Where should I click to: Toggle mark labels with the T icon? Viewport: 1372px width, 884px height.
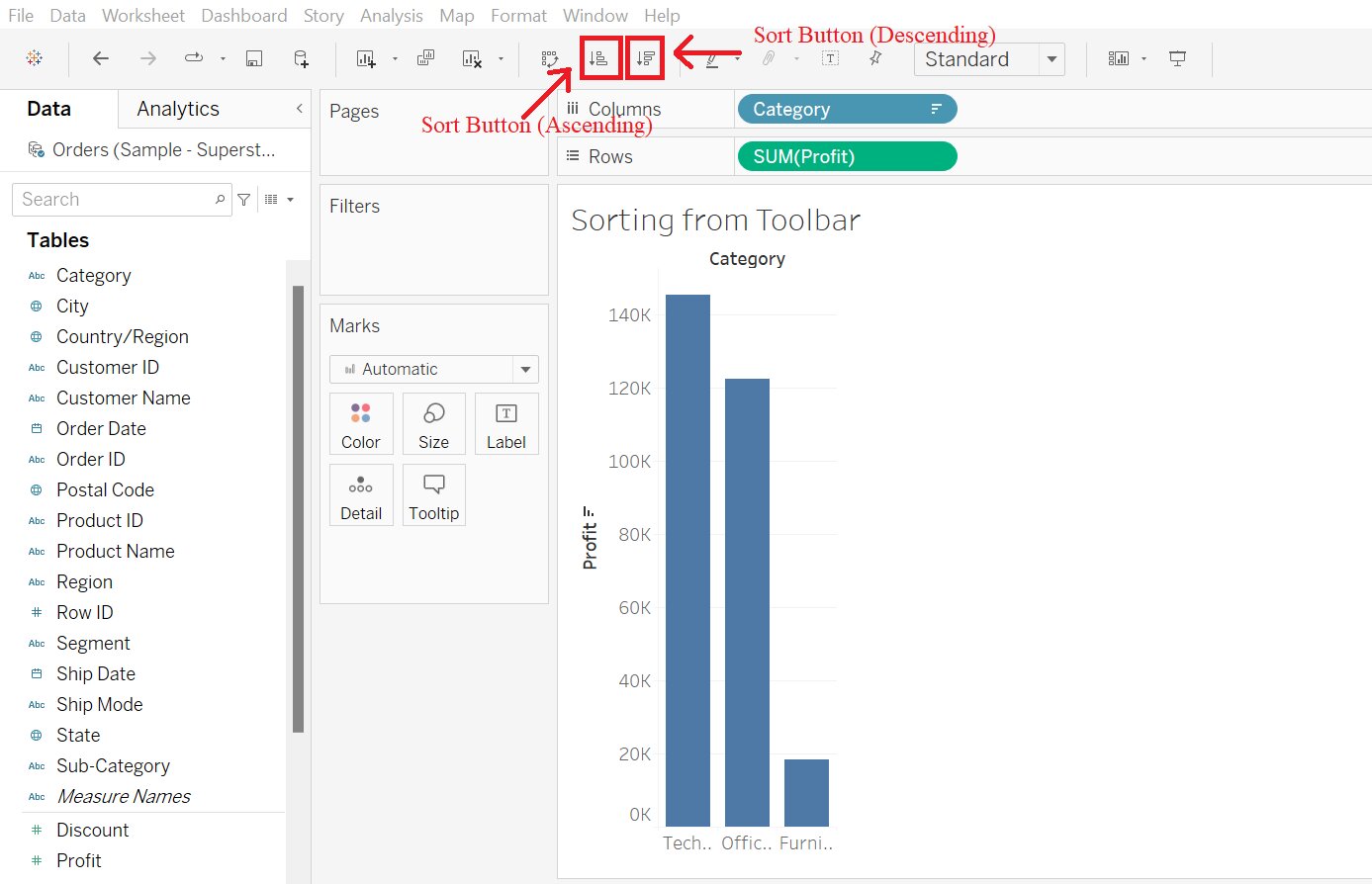829,57
